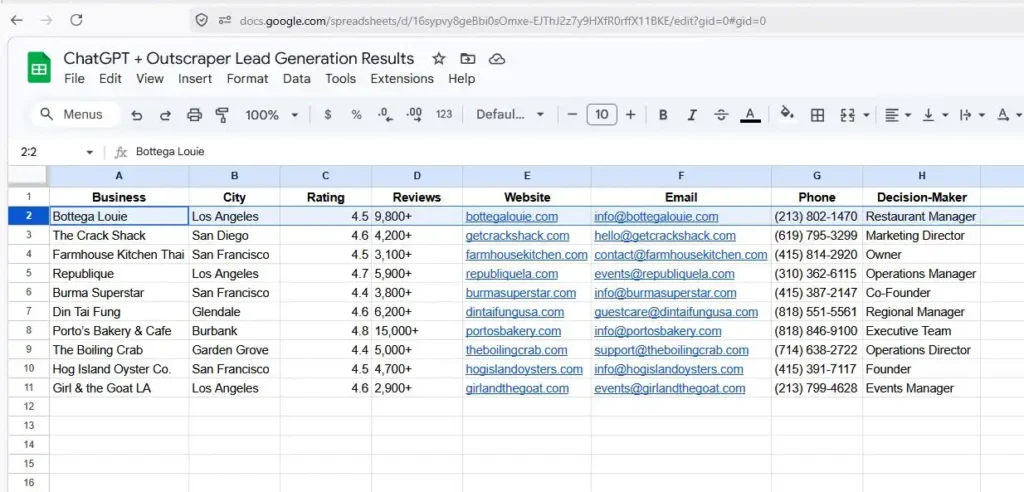Click the print icon
The width and height of the screenshot is (1024, 492).
click(195, 115)
